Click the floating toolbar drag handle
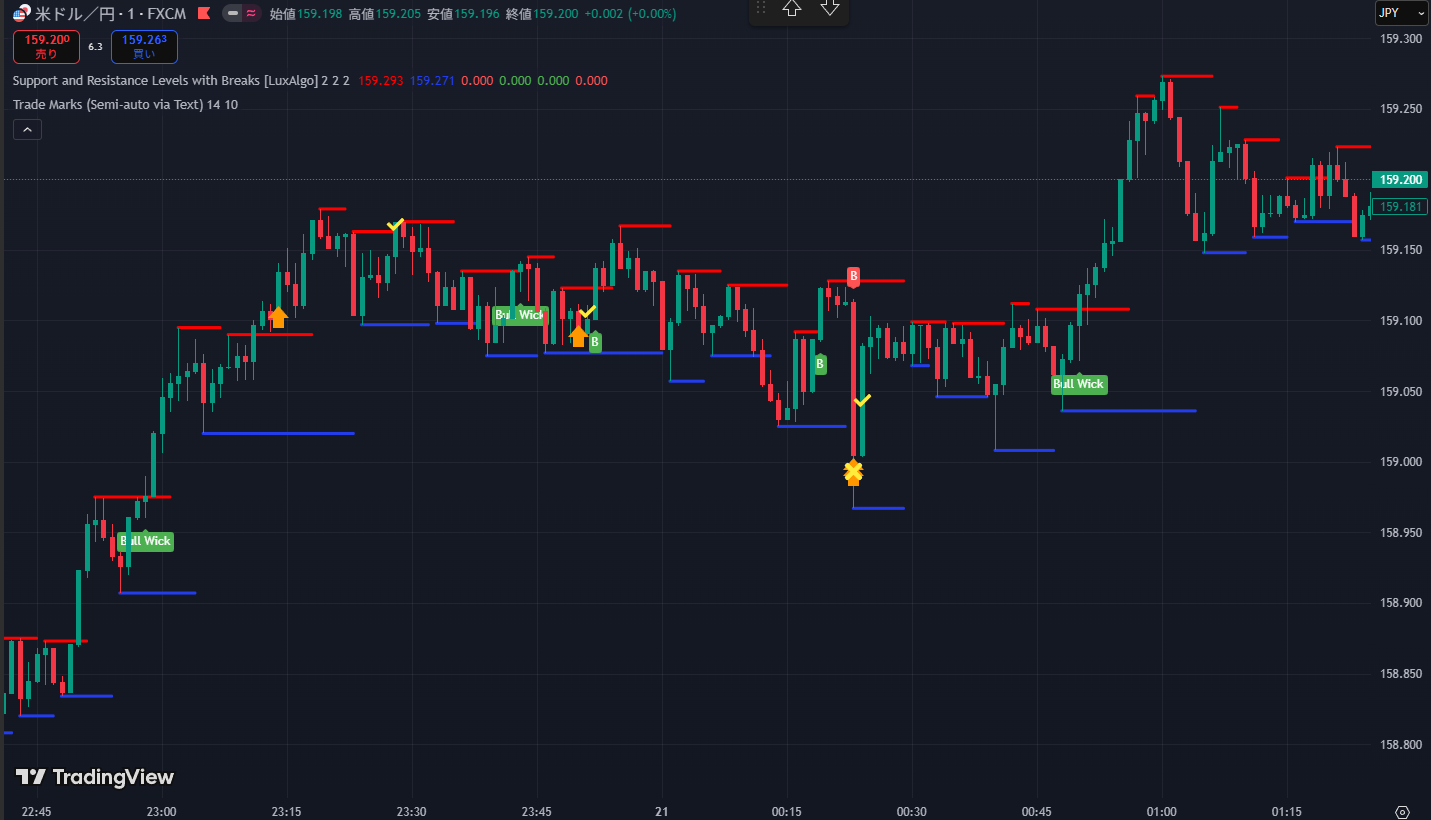 coord(761,9)
